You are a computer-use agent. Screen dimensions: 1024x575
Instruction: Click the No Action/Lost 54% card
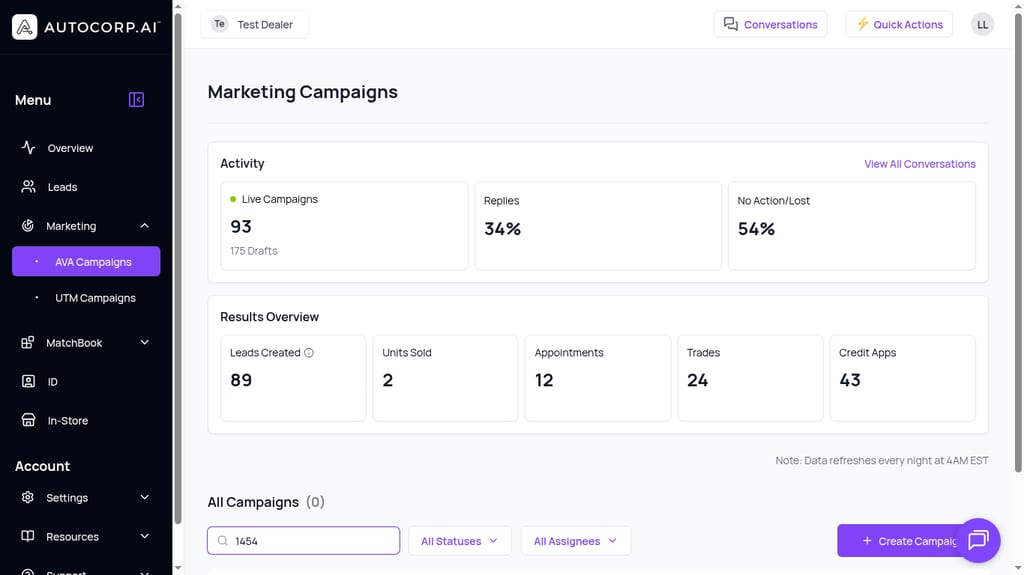point(852,225)
